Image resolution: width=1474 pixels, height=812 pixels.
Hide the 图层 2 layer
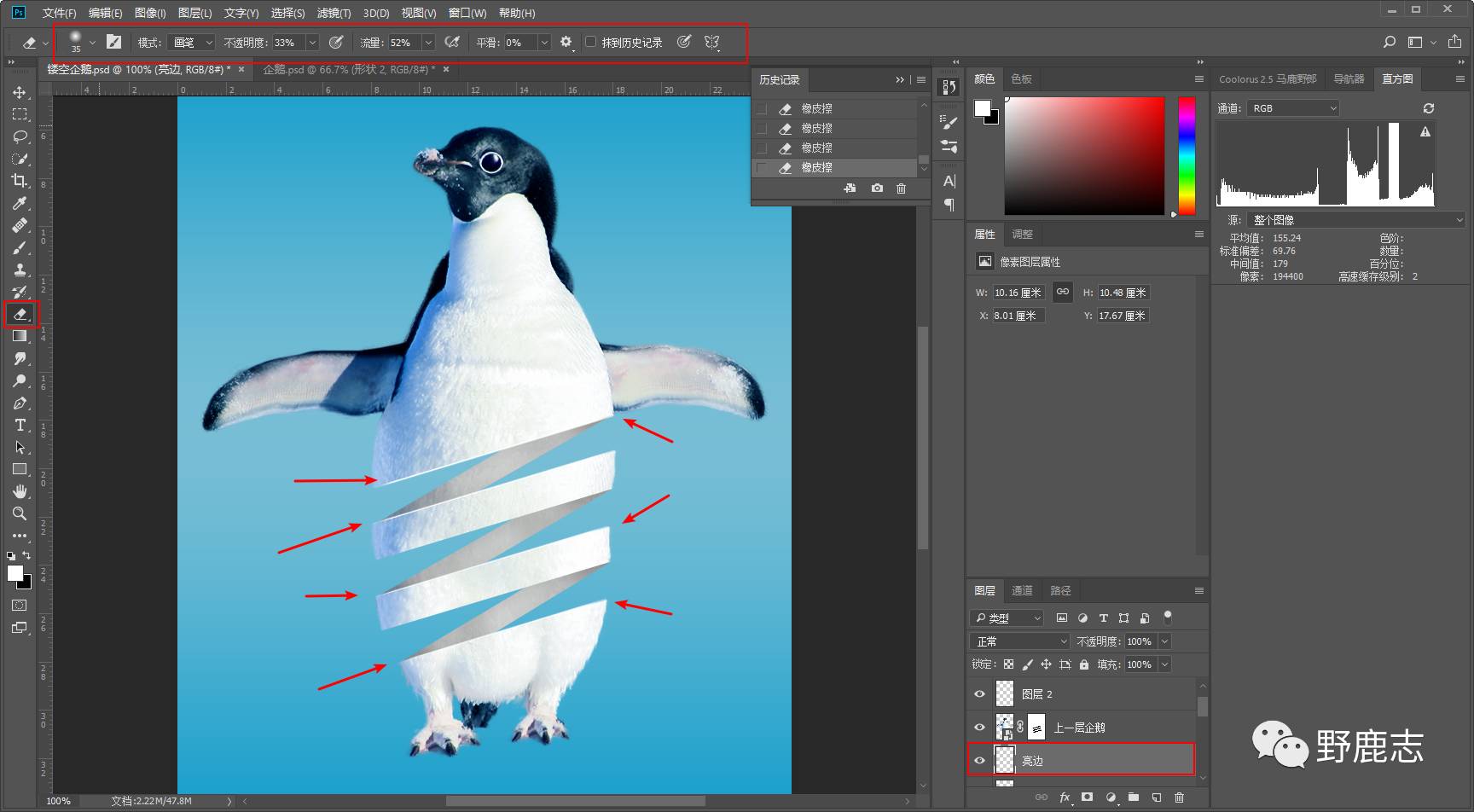[979, 694]
